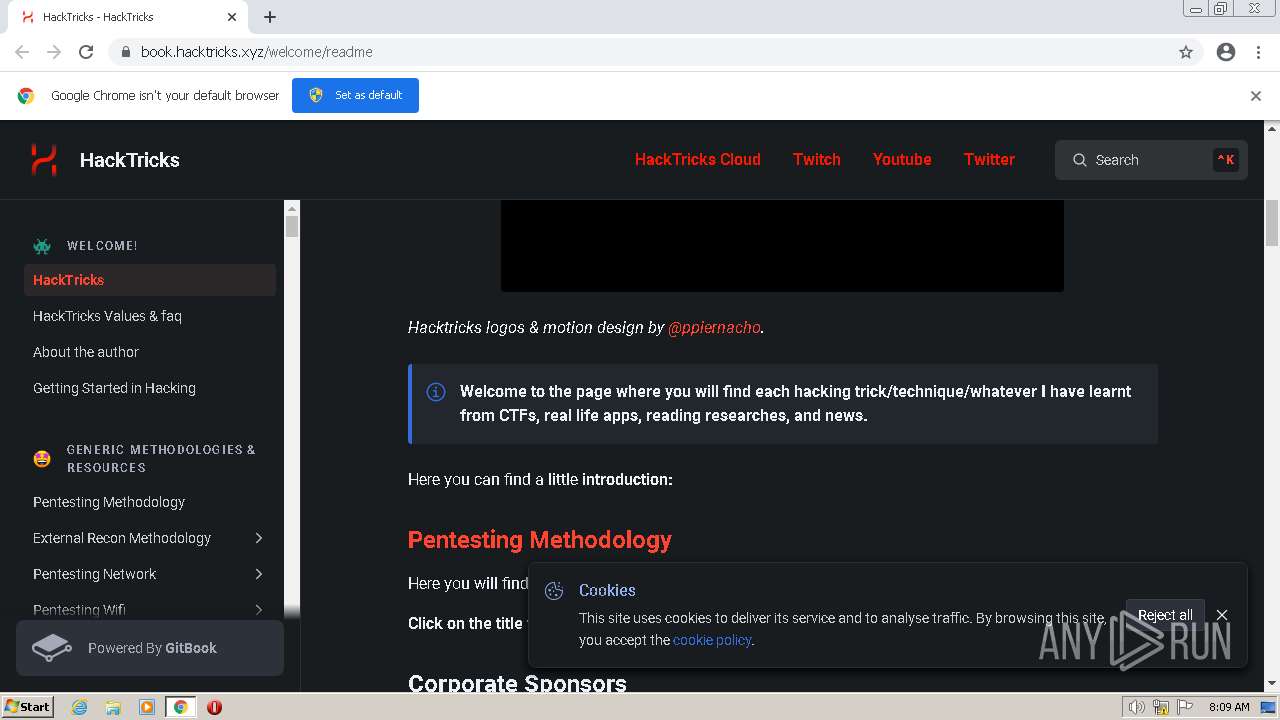
Task: Click the sidebar scroll up arrow
Action: (292, 207)
